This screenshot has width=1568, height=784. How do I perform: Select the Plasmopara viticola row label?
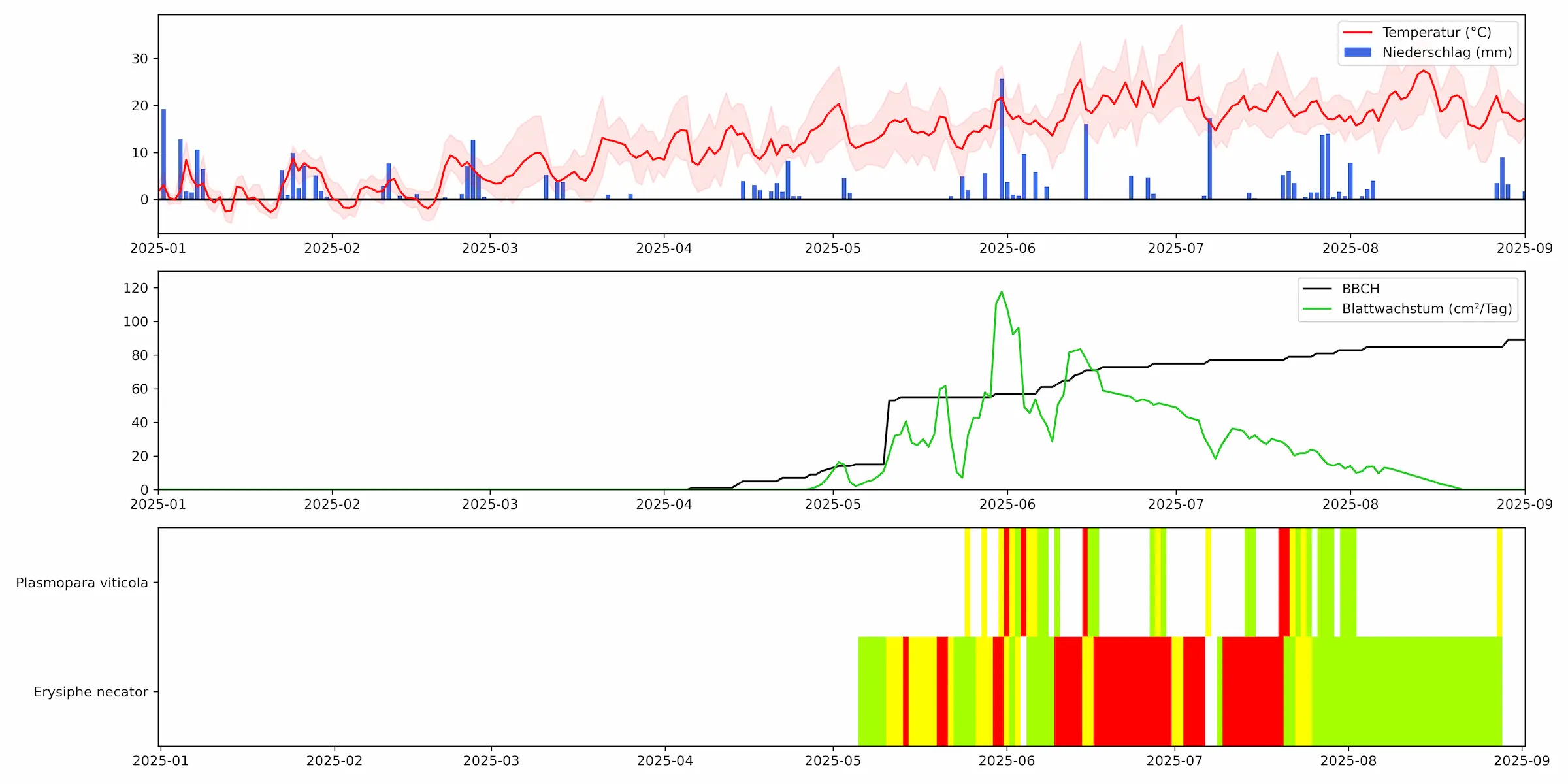point(83,581)
